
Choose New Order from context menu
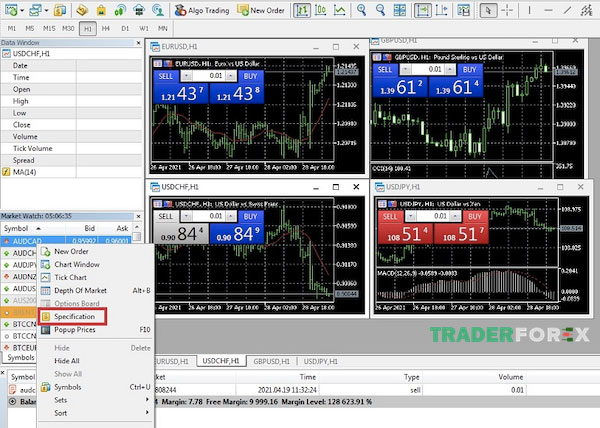coord(96,251)
